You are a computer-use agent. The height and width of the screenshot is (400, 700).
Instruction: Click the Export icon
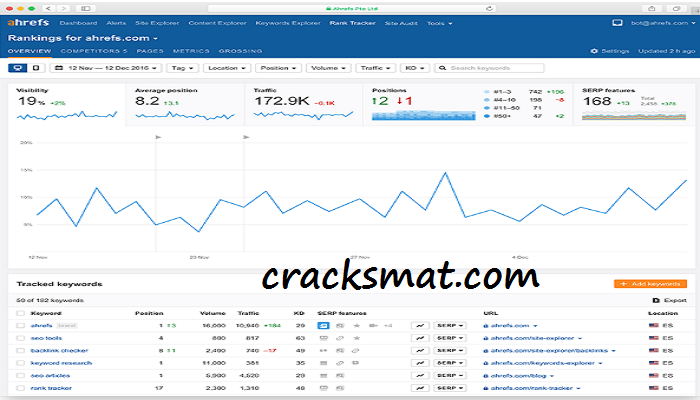655,300
